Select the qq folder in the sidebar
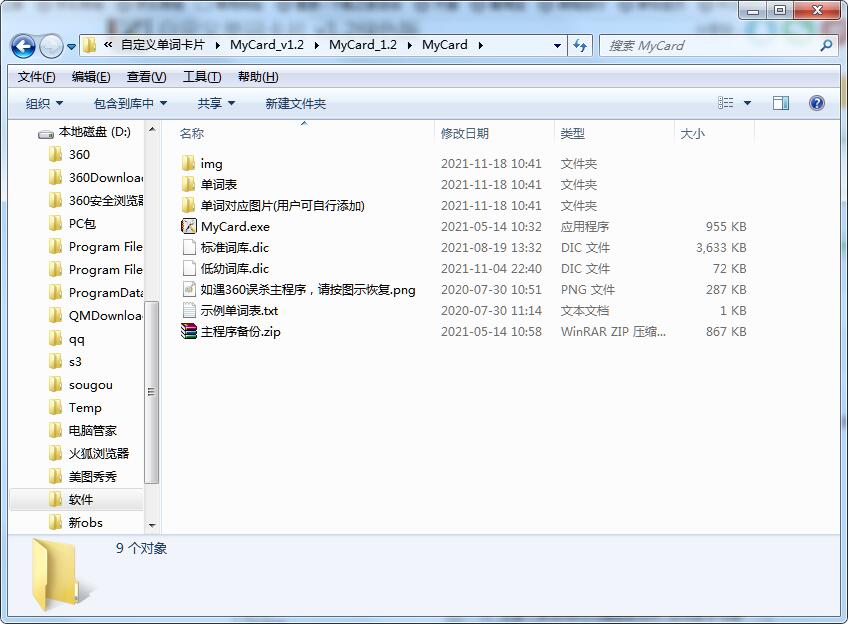Image resolution: width=848 pixels, height=624 pixels. click(x=67, y=338)
